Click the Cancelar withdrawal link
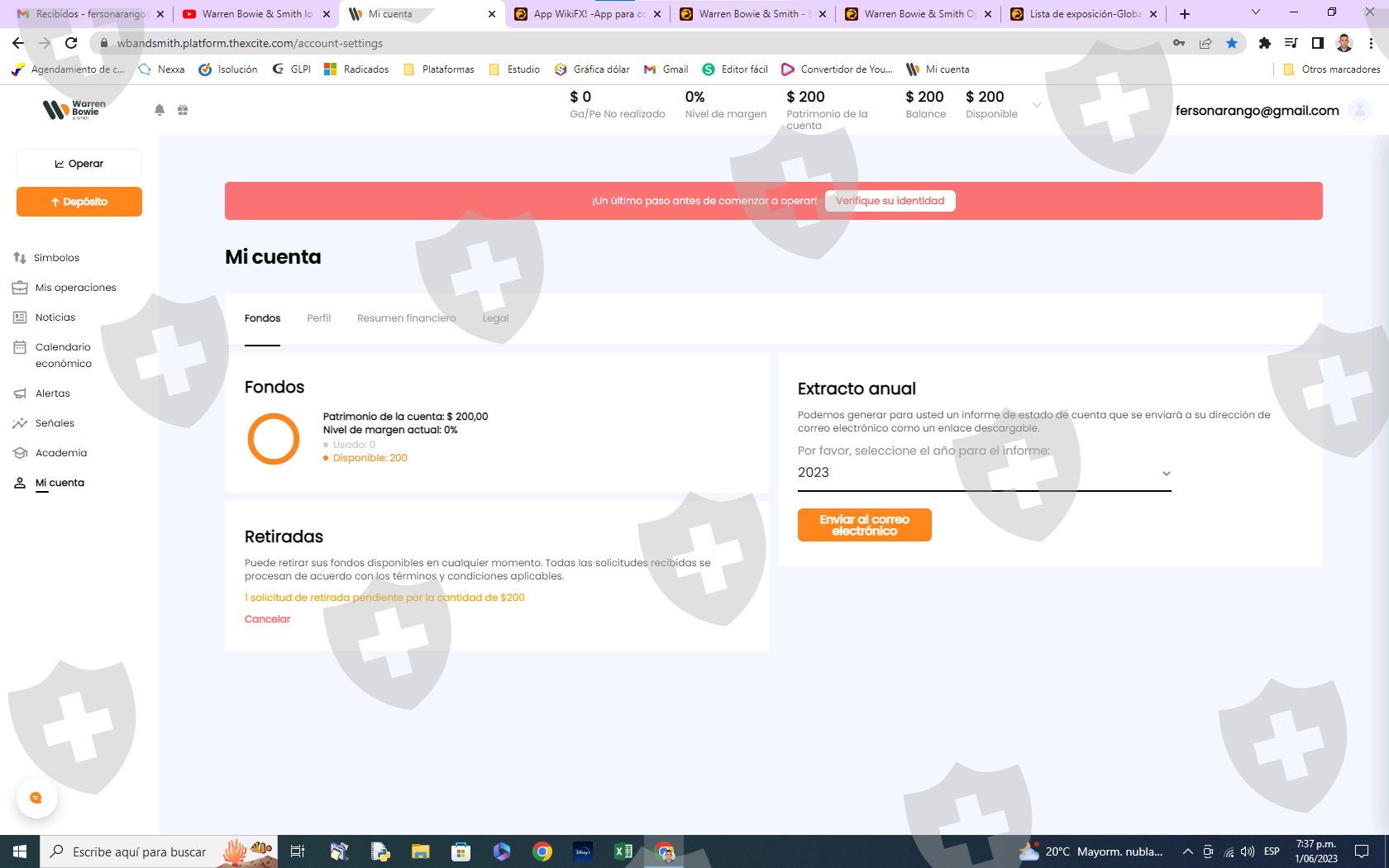Viewport: 1389px width, 868px height. pos(267,619)
